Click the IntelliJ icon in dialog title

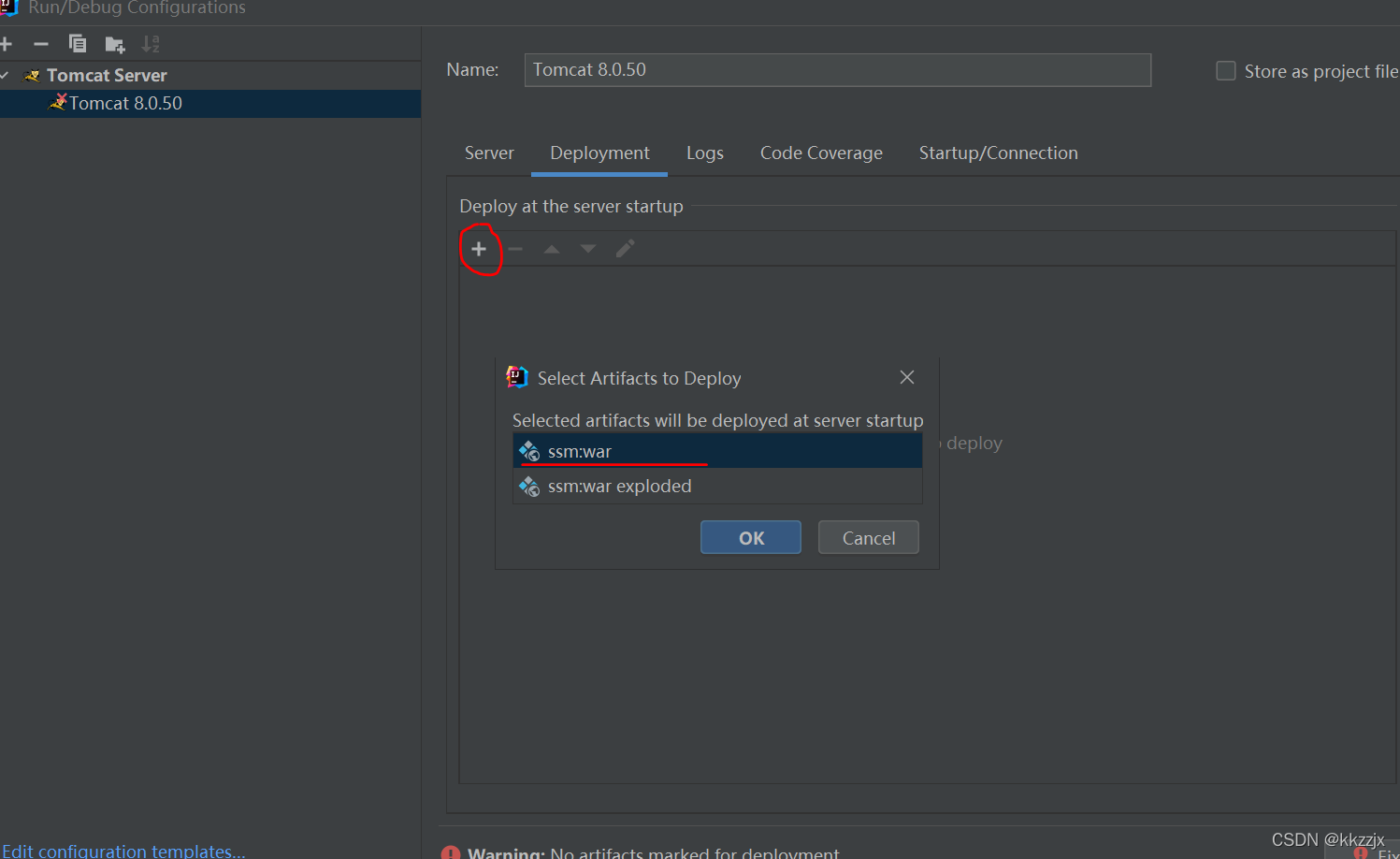(517, 377)
